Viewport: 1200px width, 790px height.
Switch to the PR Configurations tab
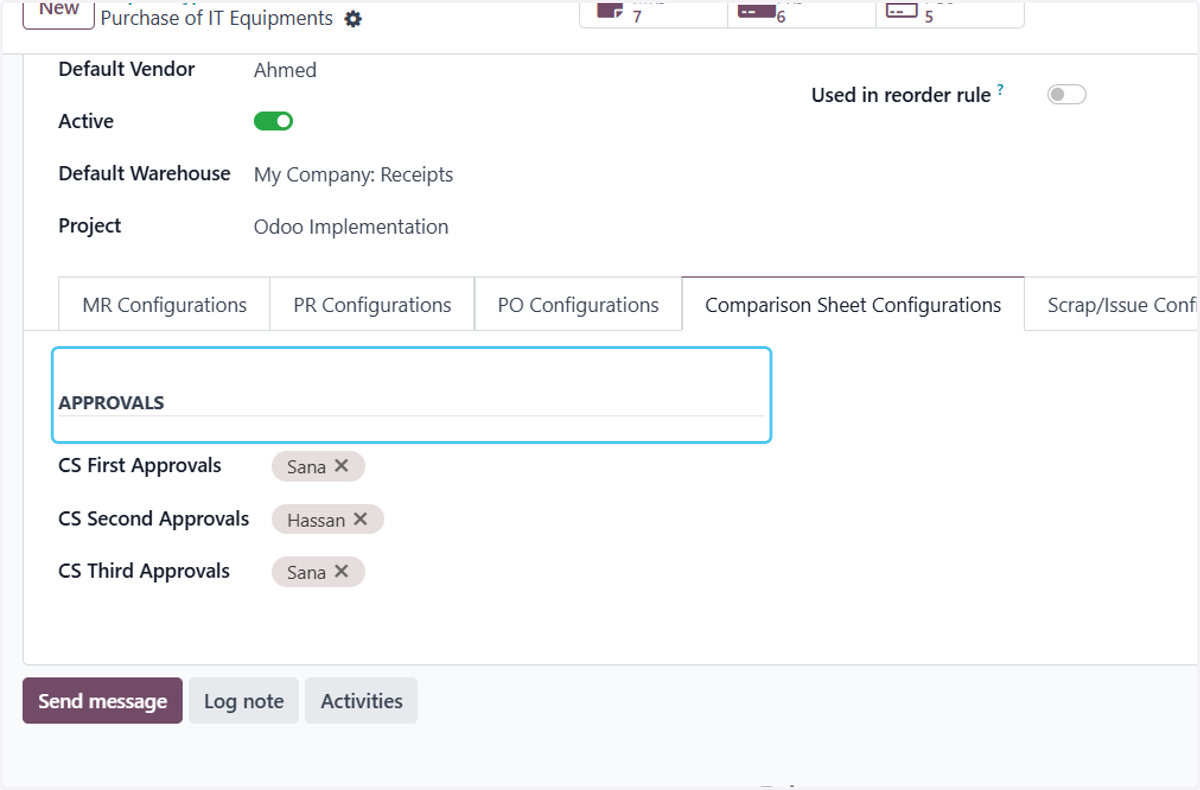(x=372, y=305)
